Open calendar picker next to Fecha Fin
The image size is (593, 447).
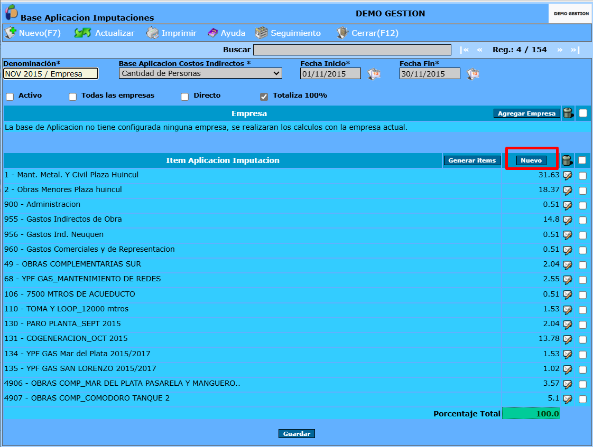473,74
